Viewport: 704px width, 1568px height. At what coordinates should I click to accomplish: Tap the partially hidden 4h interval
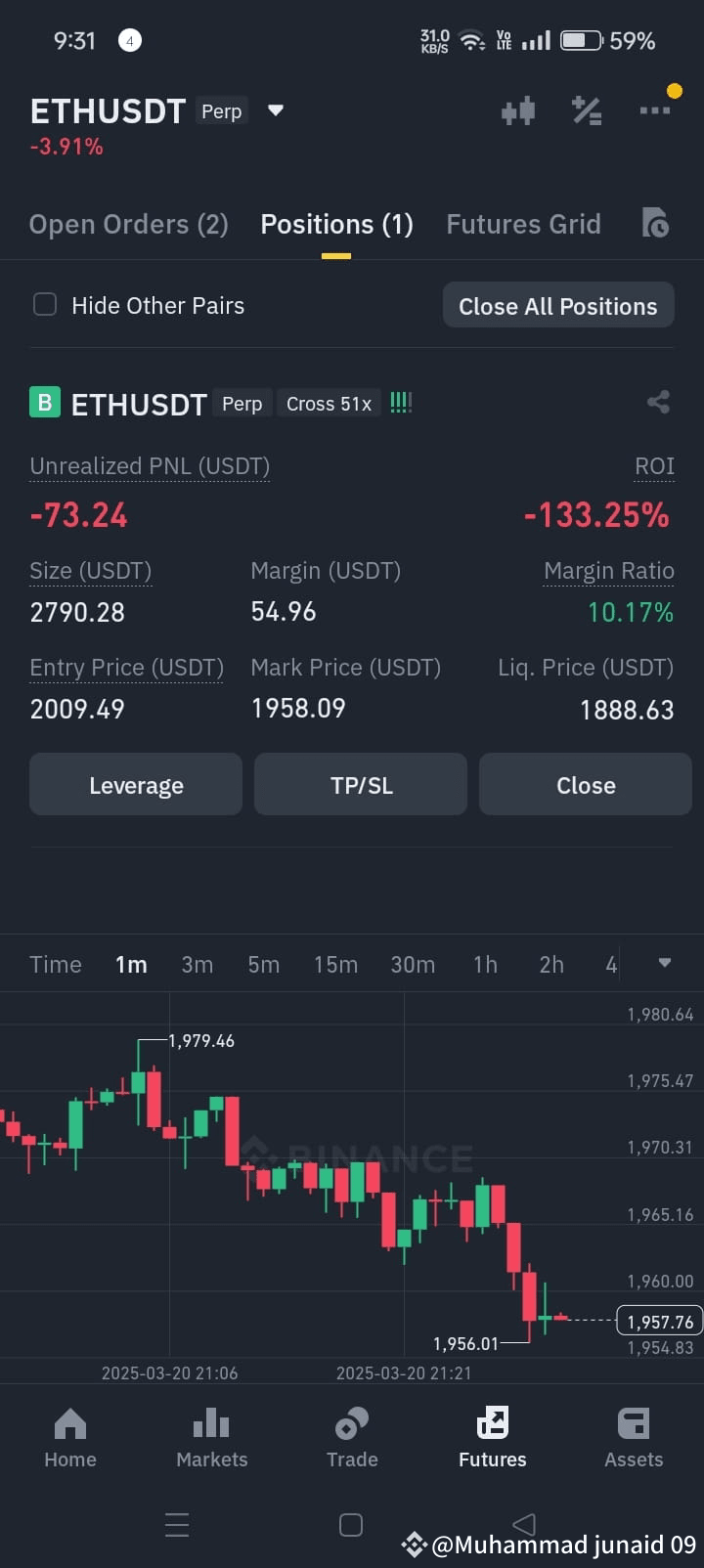611,965
